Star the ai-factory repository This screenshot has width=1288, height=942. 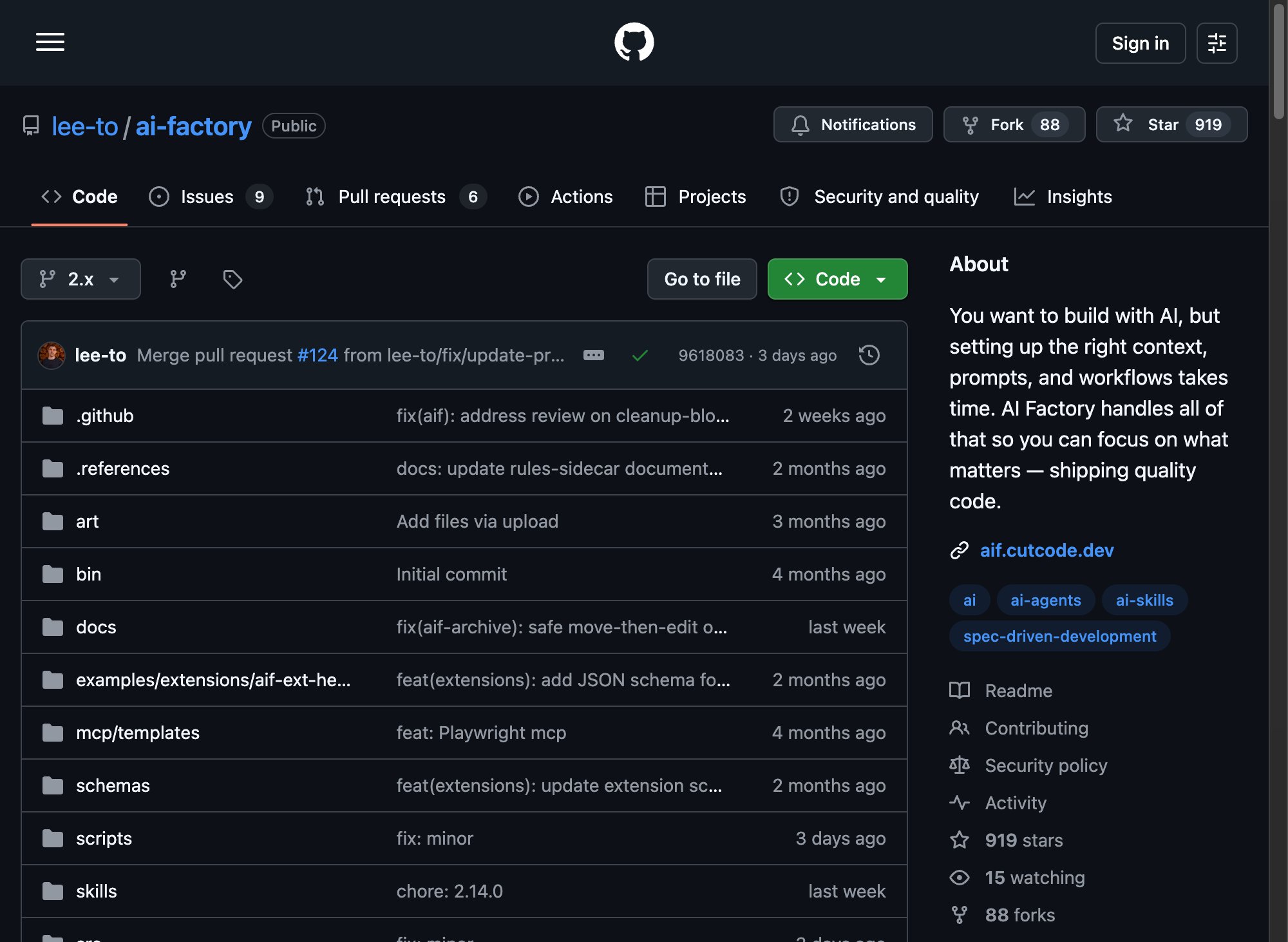click(1171, 124)
